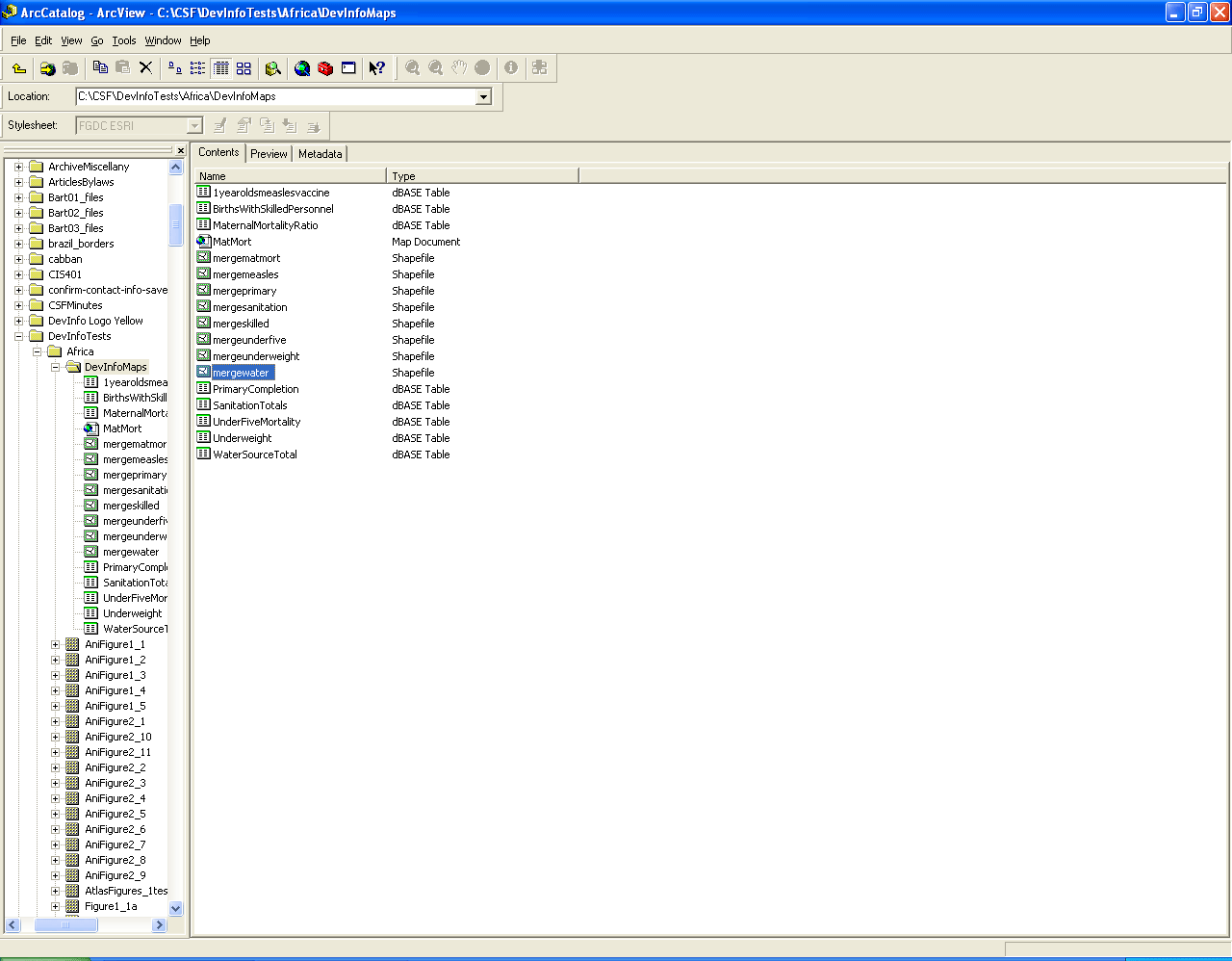Select MatMort in the catalog tree
This screenshot has width=1232, height=961.
(122, 429)
